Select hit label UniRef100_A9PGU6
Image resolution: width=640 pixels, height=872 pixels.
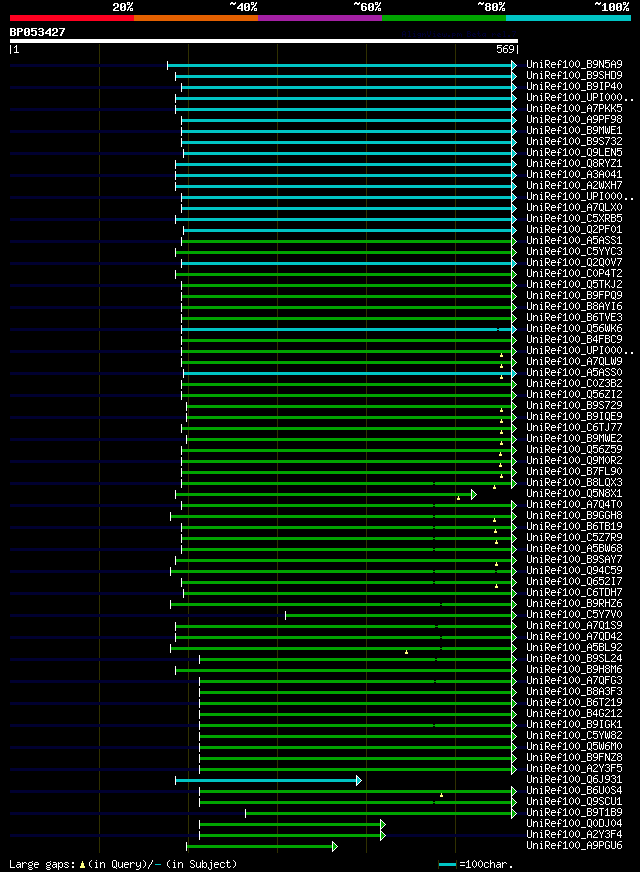(574, 845)
